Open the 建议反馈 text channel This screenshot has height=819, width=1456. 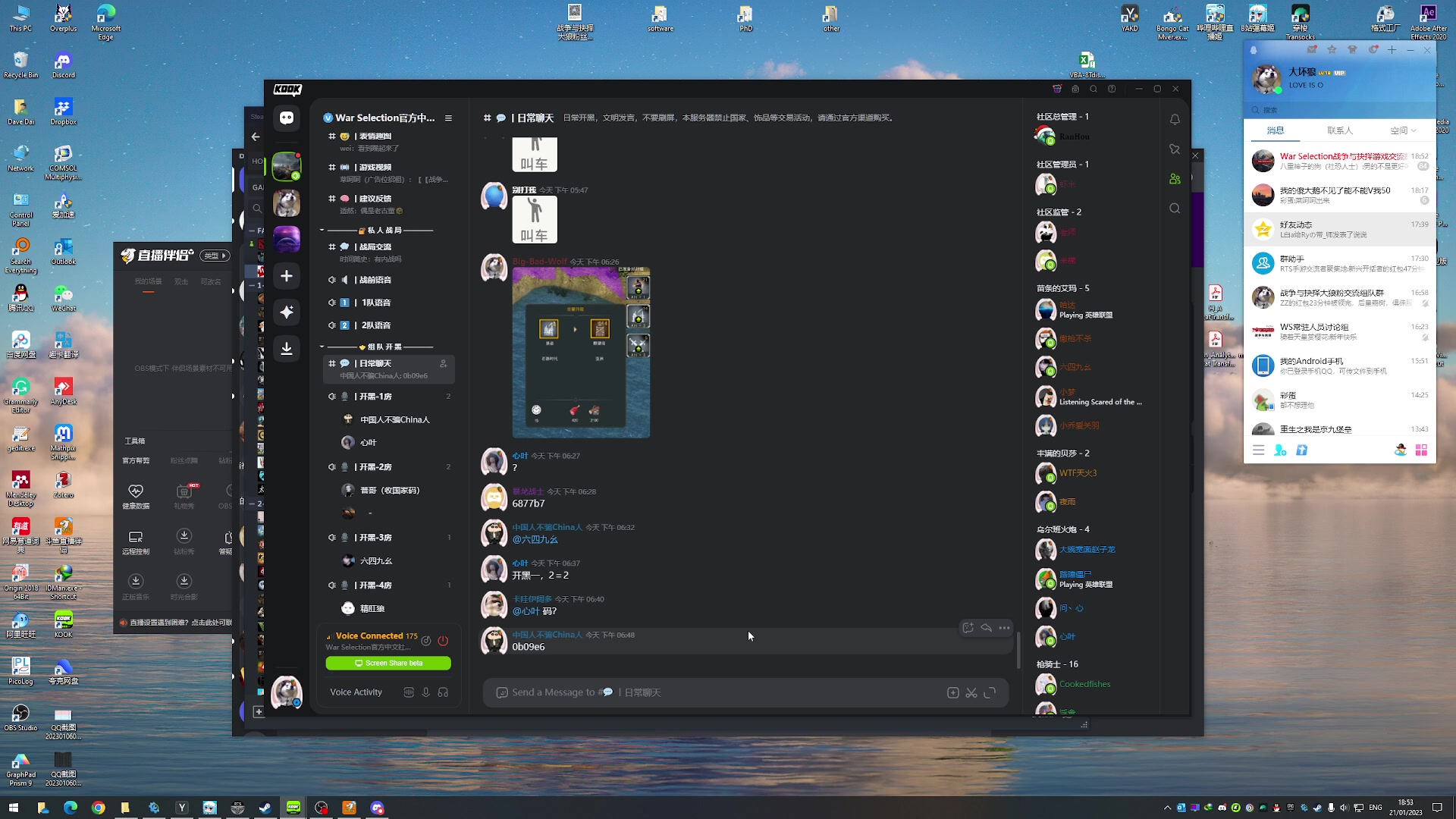tap(389, 204)
